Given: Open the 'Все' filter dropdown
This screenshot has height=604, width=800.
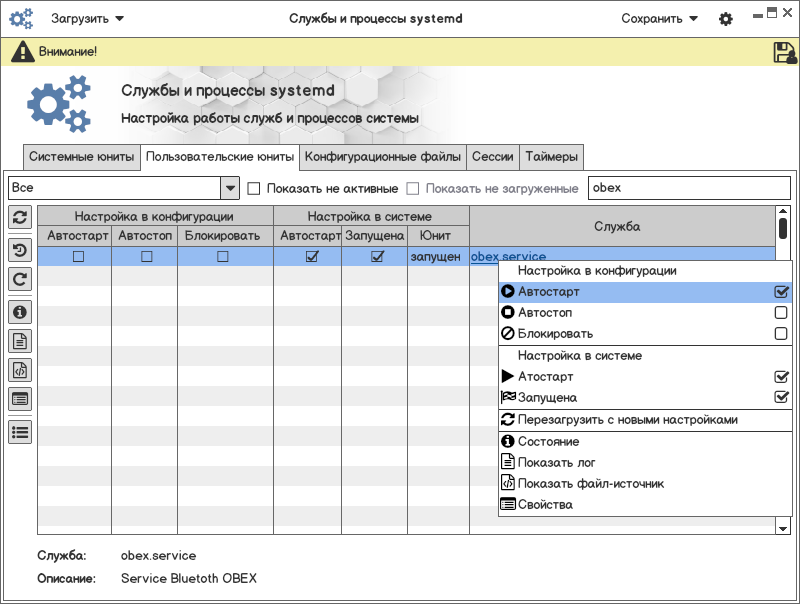Looking at the screenshot, I should 229,188.
